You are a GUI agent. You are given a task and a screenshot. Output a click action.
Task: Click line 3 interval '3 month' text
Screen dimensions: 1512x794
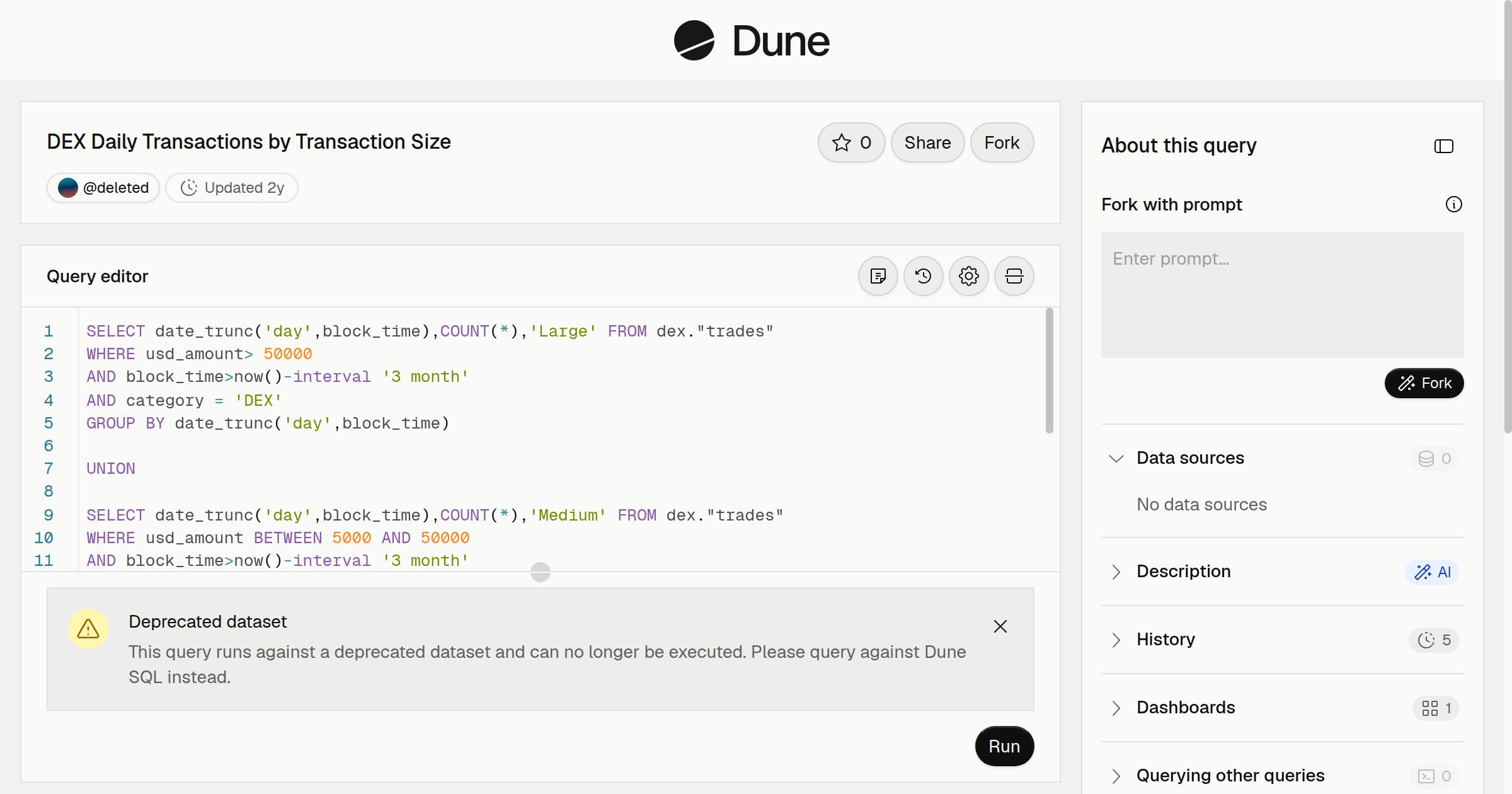click(x=381, y=377)
